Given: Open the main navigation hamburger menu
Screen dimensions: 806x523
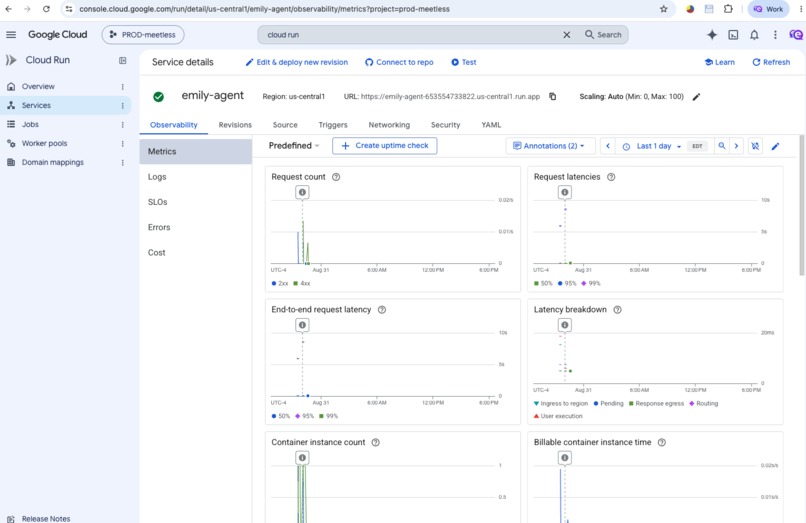Looking at the screenshot, I should pos(11,34).
